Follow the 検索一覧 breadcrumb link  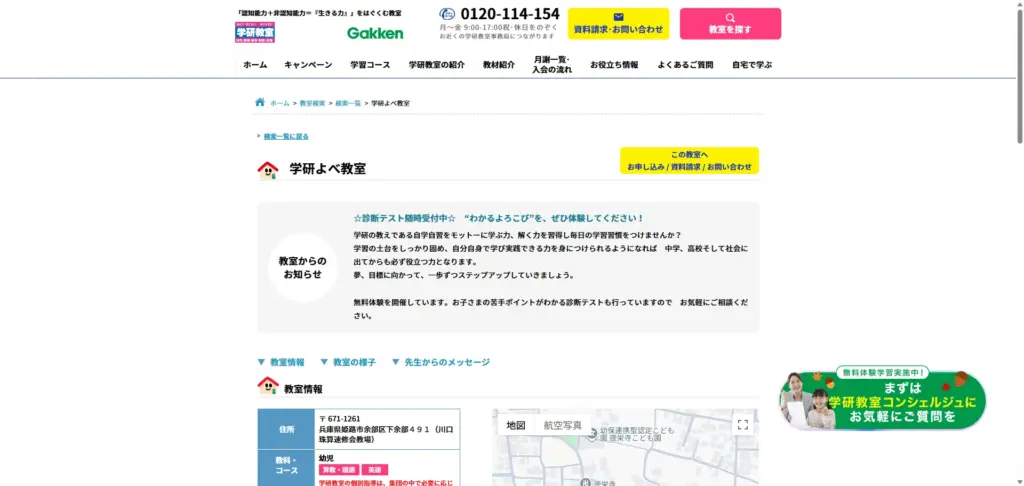click(348, 103)
